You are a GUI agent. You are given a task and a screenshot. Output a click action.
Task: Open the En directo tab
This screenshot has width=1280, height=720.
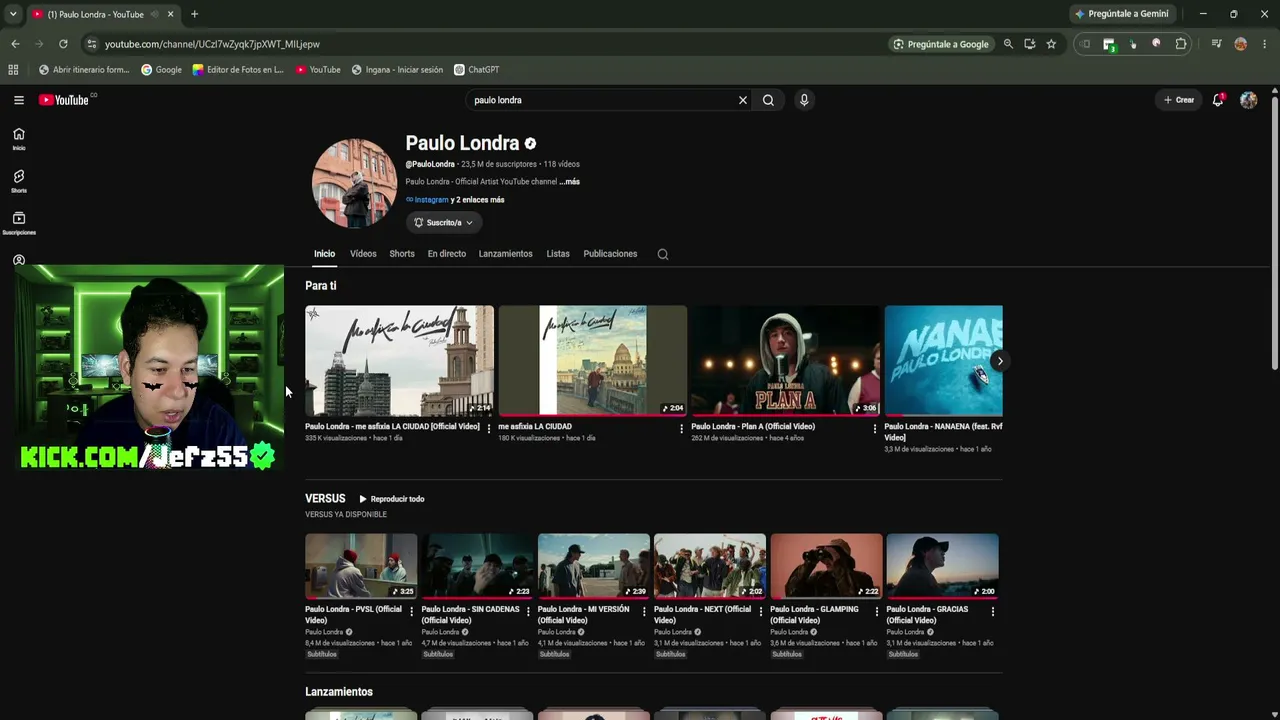click(447, 254)
